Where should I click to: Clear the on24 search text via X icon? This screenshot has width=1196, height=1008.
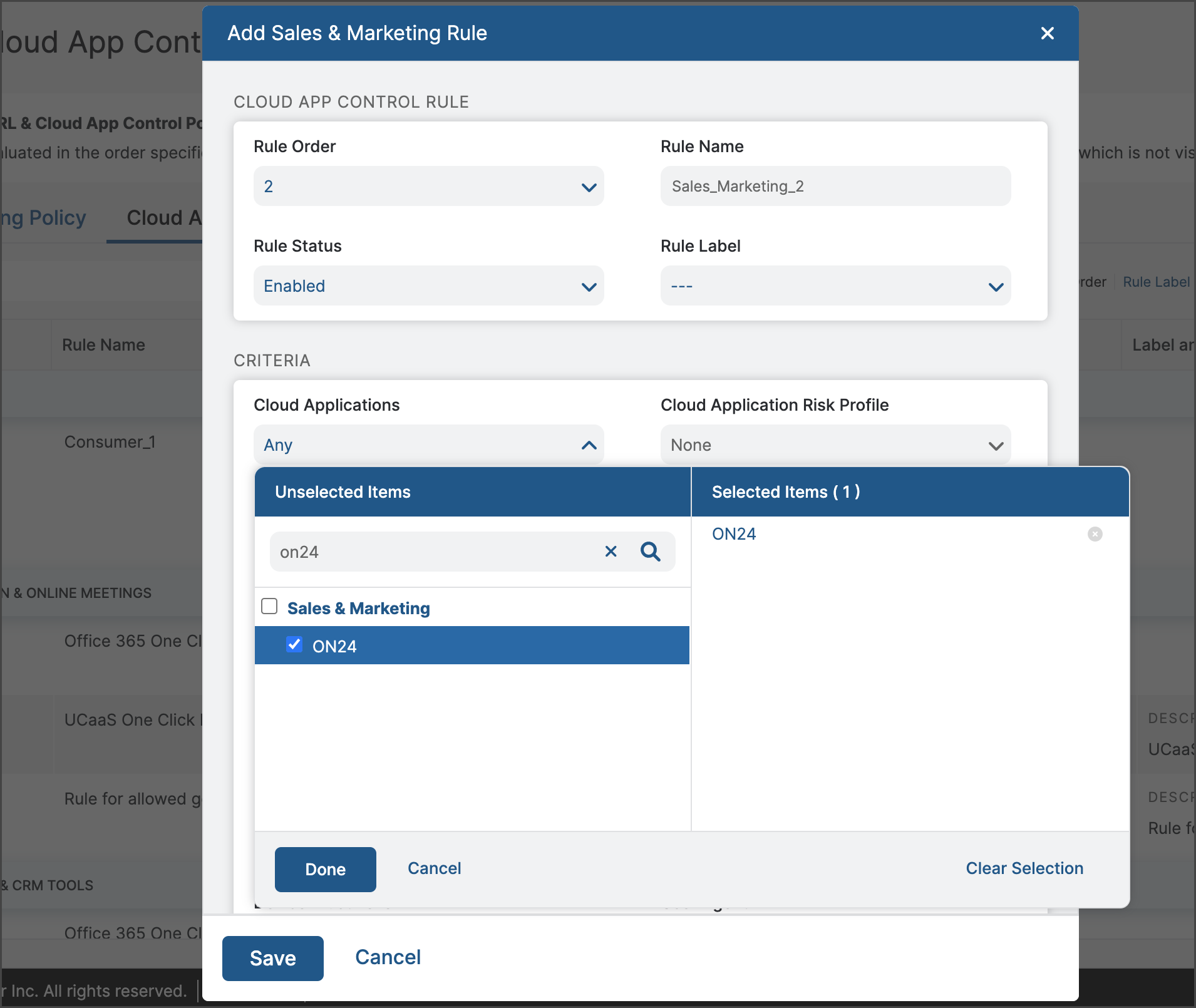coord(611,552)
